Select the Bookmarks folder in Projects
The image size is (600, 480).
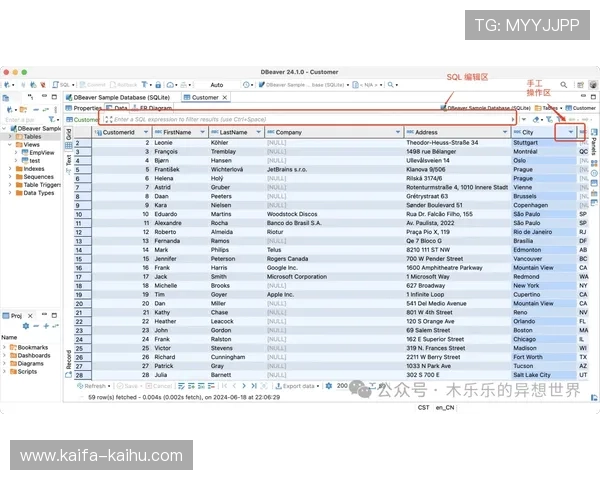pyautogui.click(x=32, y=347)
